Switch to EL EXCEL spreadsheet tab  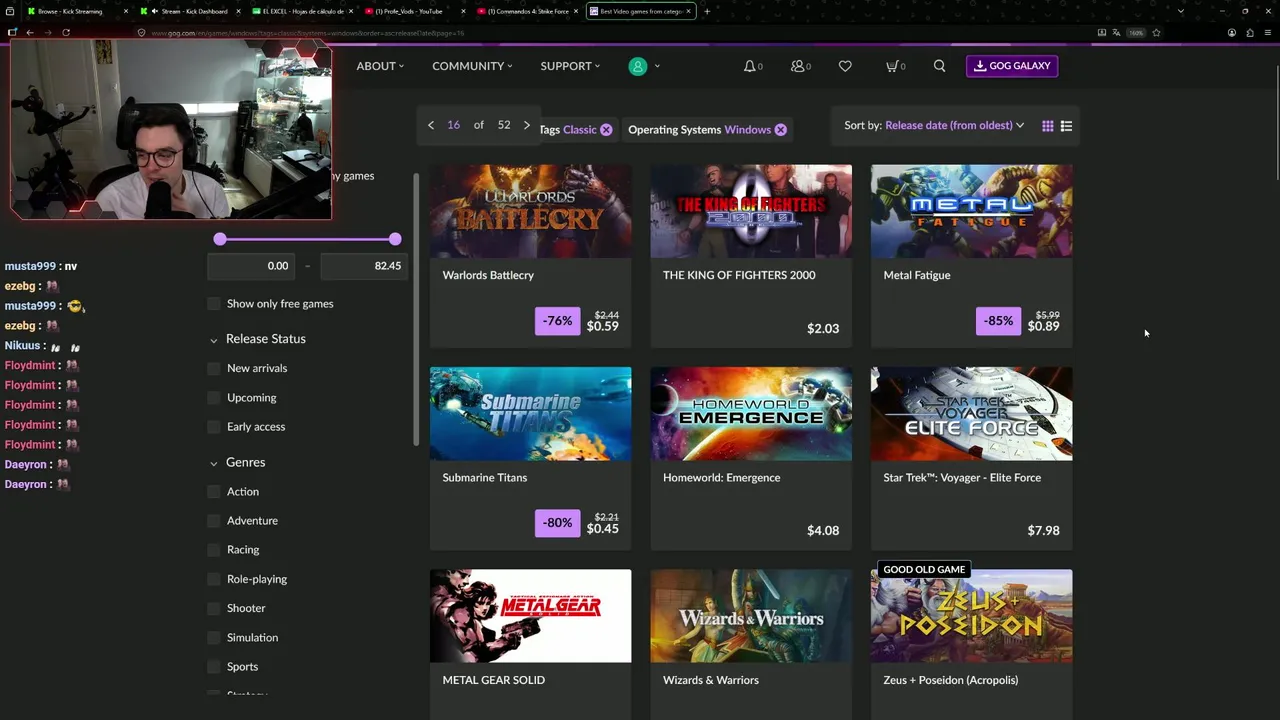[x=302, y=11]
